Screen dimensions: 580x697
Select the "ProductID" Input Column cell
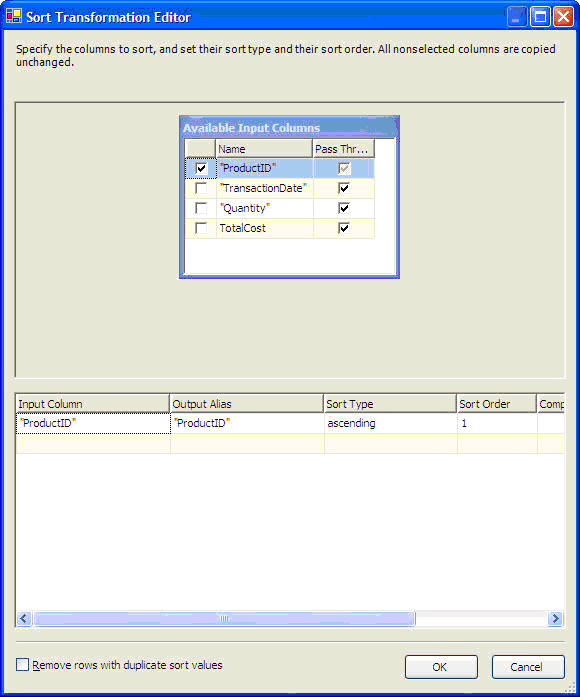93,423
